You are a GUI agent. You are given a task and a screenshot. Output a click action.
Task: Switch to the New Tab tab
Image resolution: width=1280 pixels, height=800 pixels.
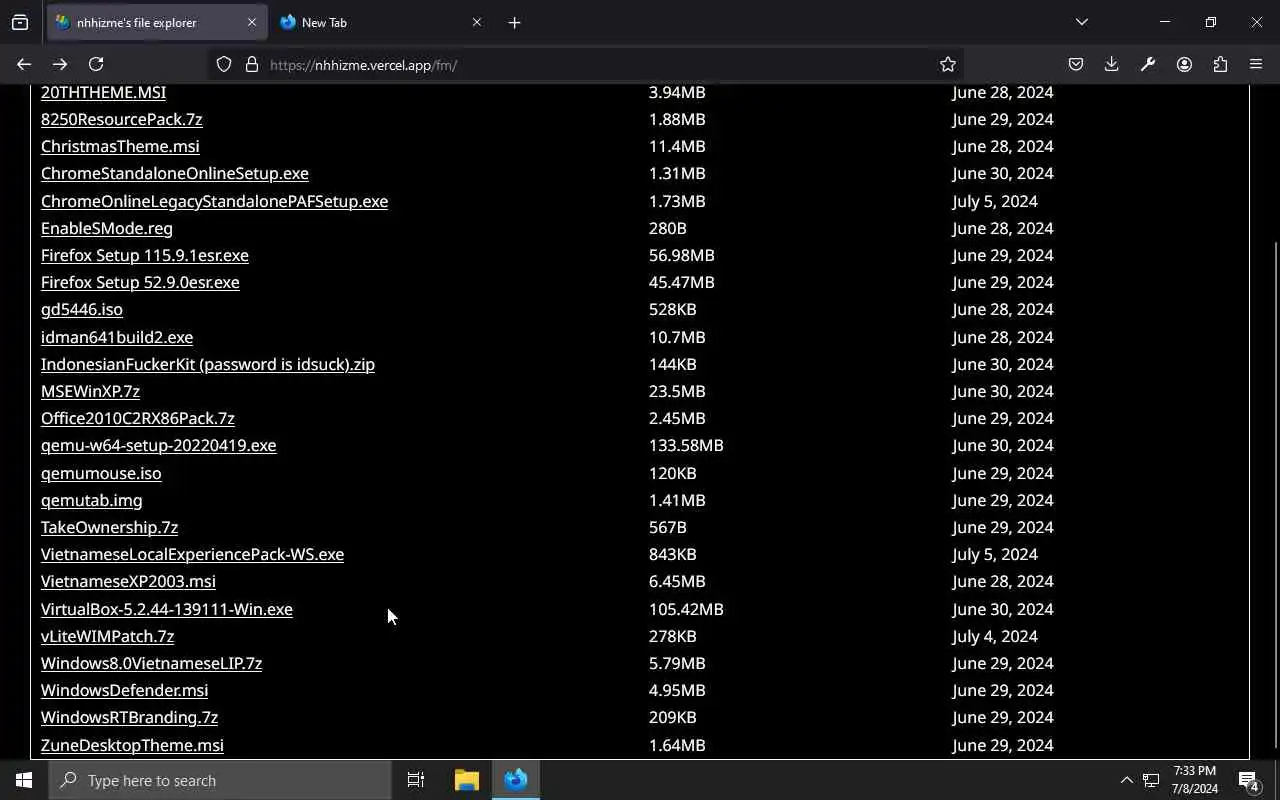[x=382, y=22]
